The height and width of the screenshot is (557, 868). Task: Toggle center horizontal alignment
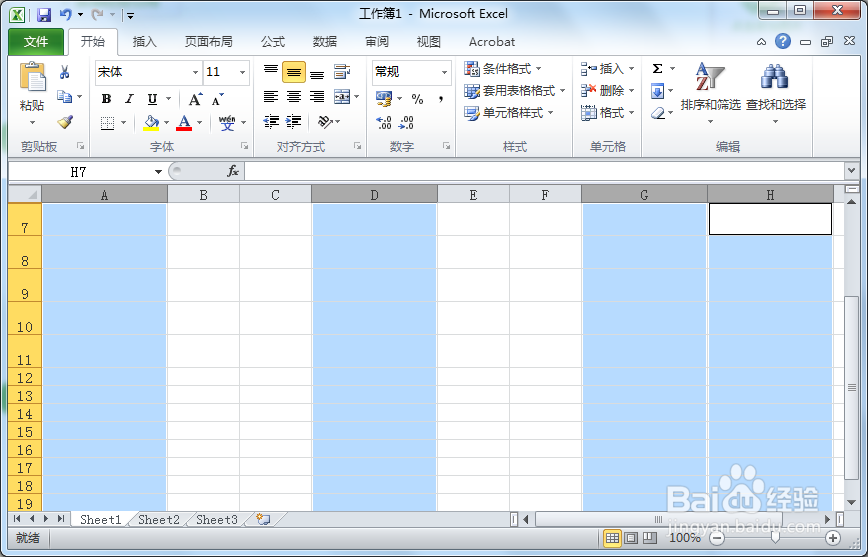(x=294, y=97)
